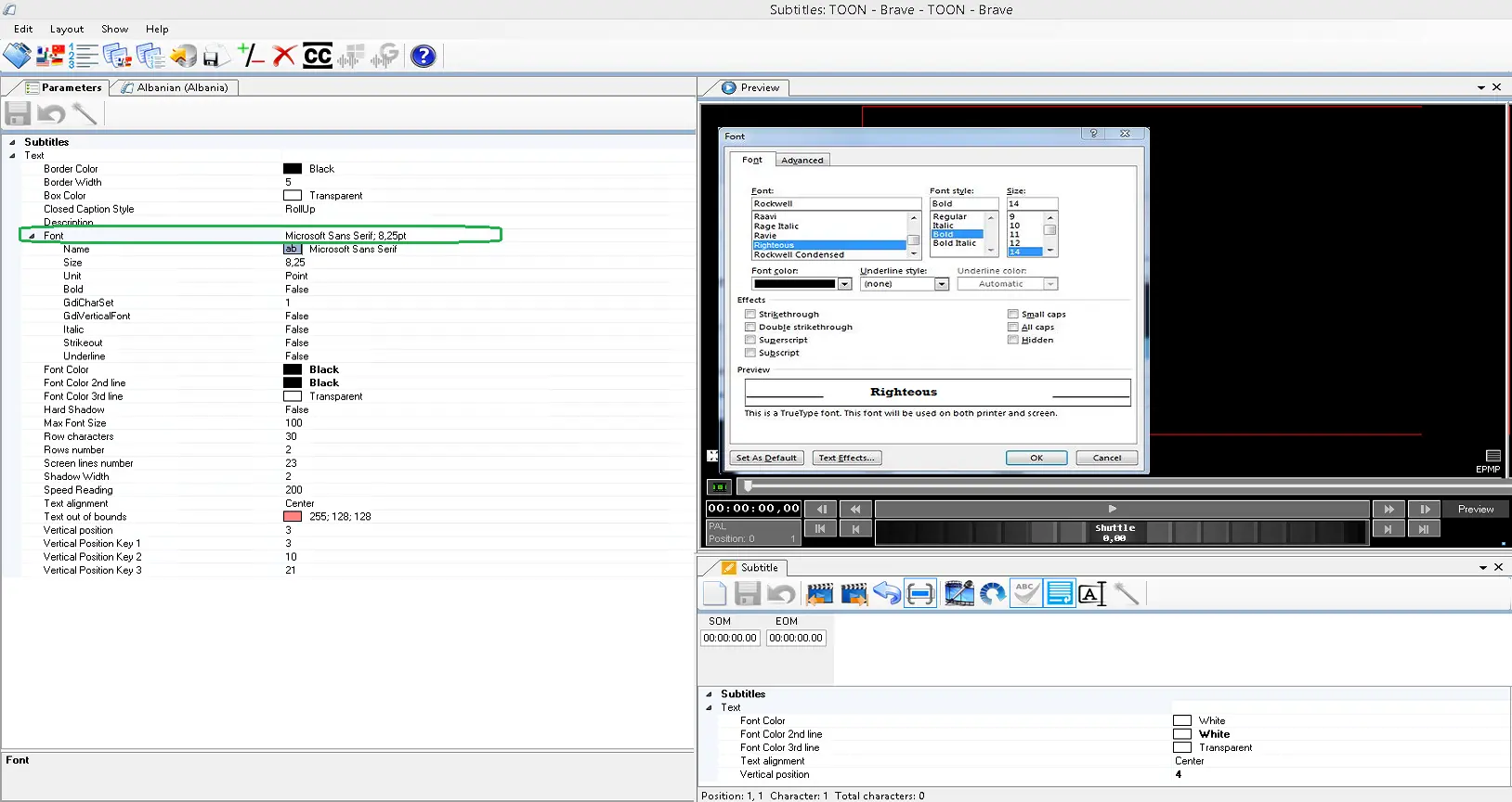
Task: Click the Text out of bounds color swatch
Action: point(293,517)
